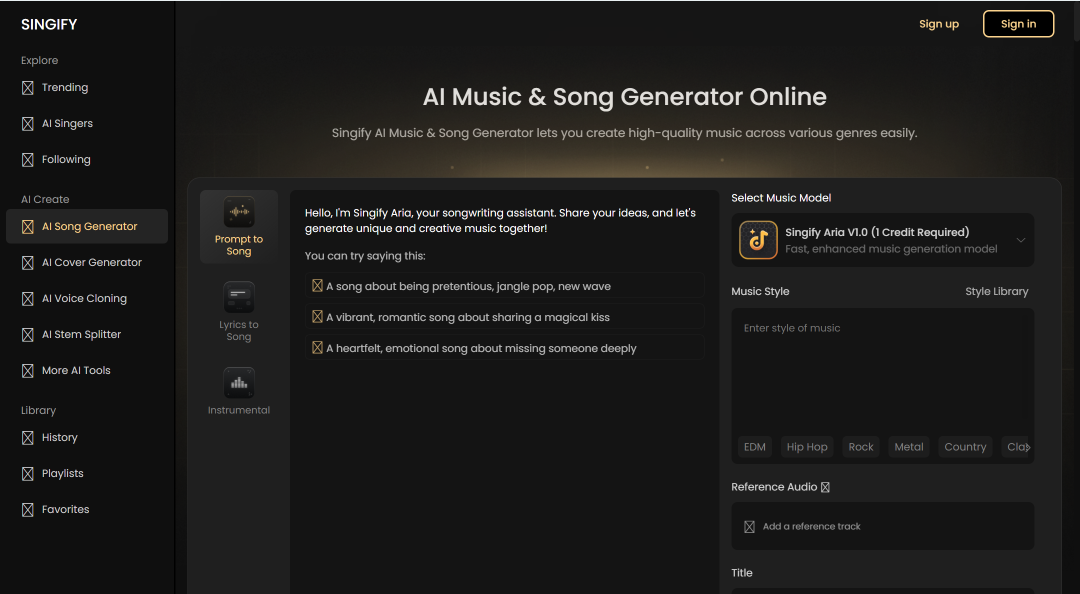Viewport: 1080px width, 594px height.
Task: Click the AI Stem Splitter sidebar icon
Action: (x=28, y=334)
